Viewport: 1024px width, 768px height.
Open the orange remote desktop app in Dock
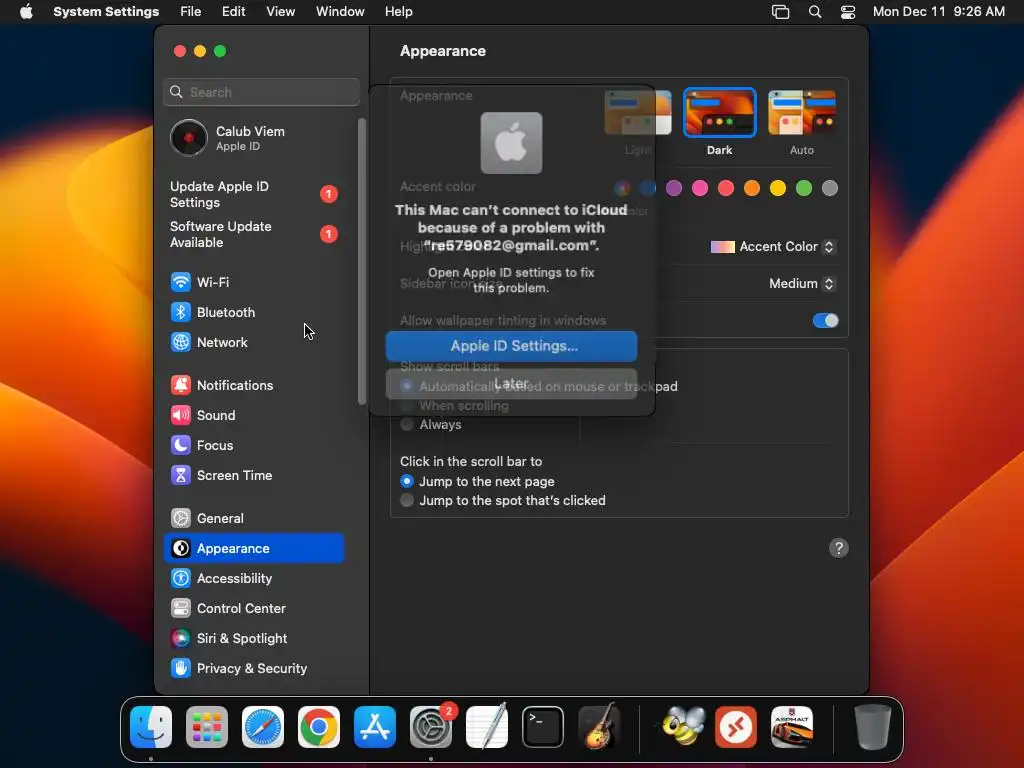(x=736, y=727)
